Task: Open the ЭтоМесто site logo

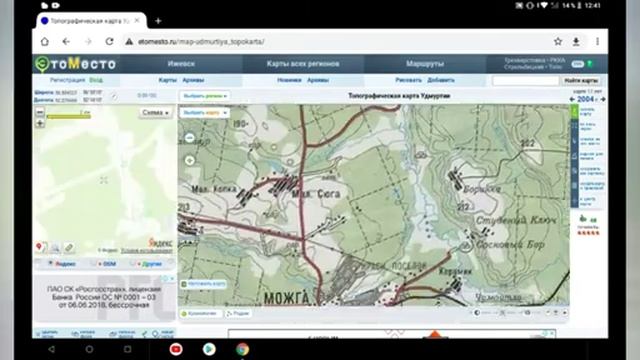Action: pos(75,64)
